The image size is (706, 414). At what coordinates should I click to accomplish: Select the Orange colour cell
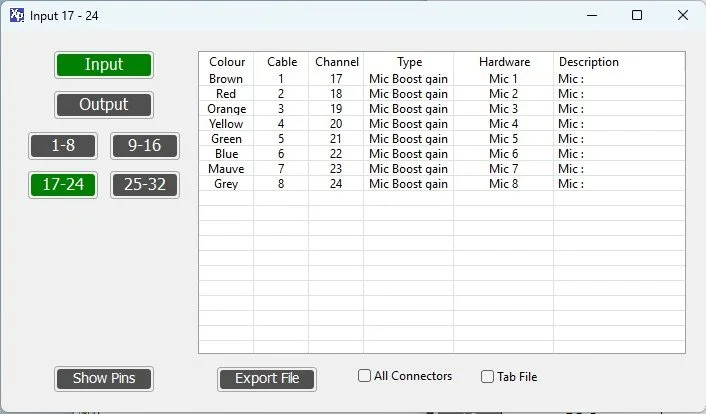[x=226, y=109]
